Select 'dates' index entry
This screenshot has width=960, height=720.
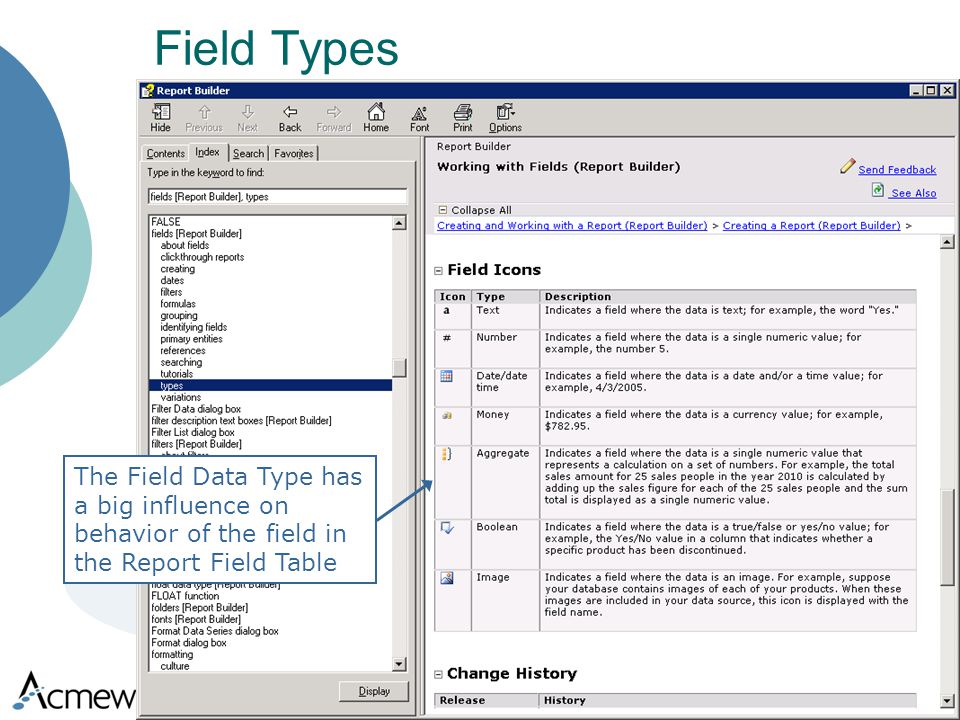point(172,280)
